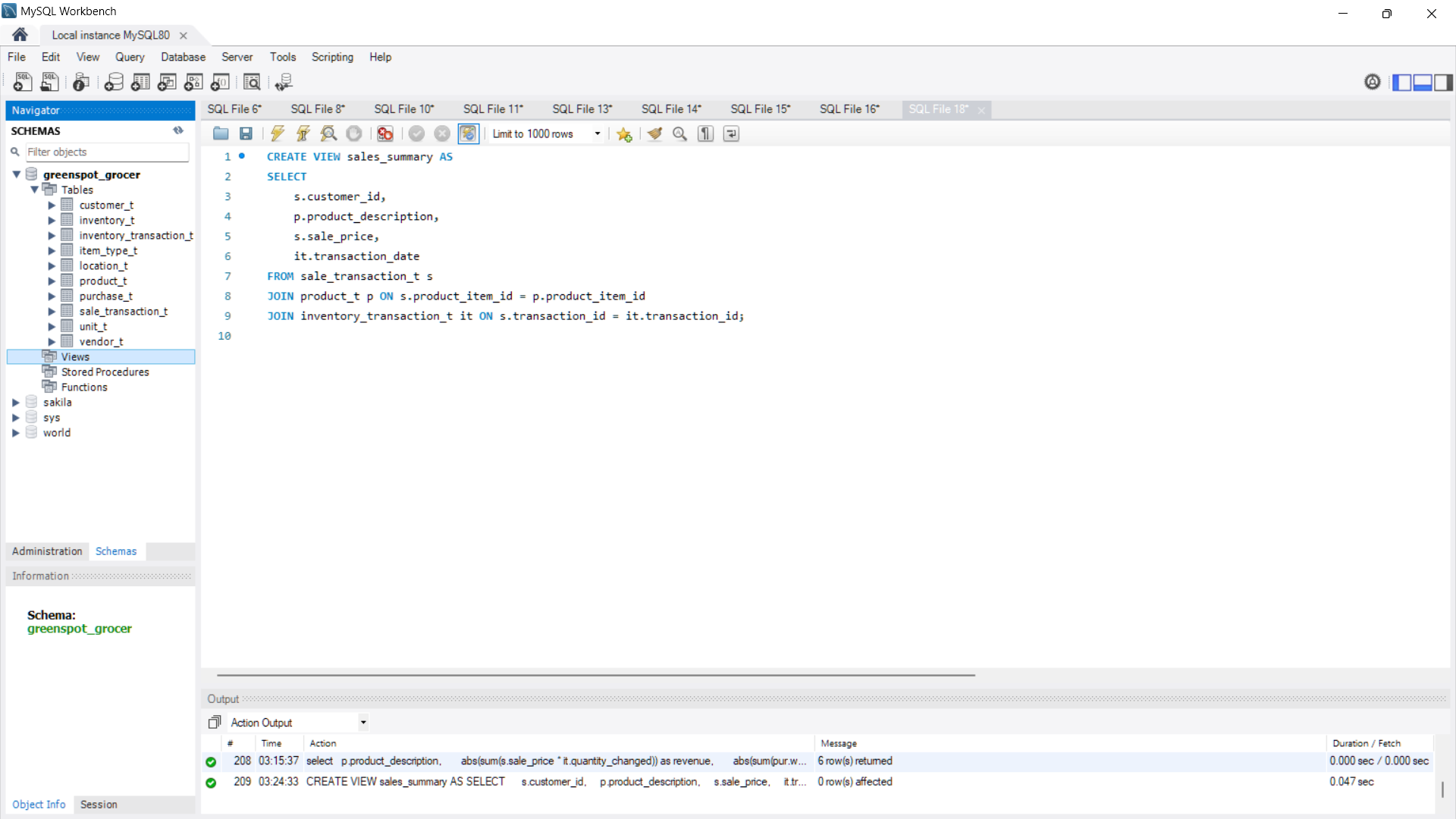This screenshot has height=819, width=1456.
Task: Expand the sale_transaction_t table
Action: pyautogui.click(x=52, y=312)
